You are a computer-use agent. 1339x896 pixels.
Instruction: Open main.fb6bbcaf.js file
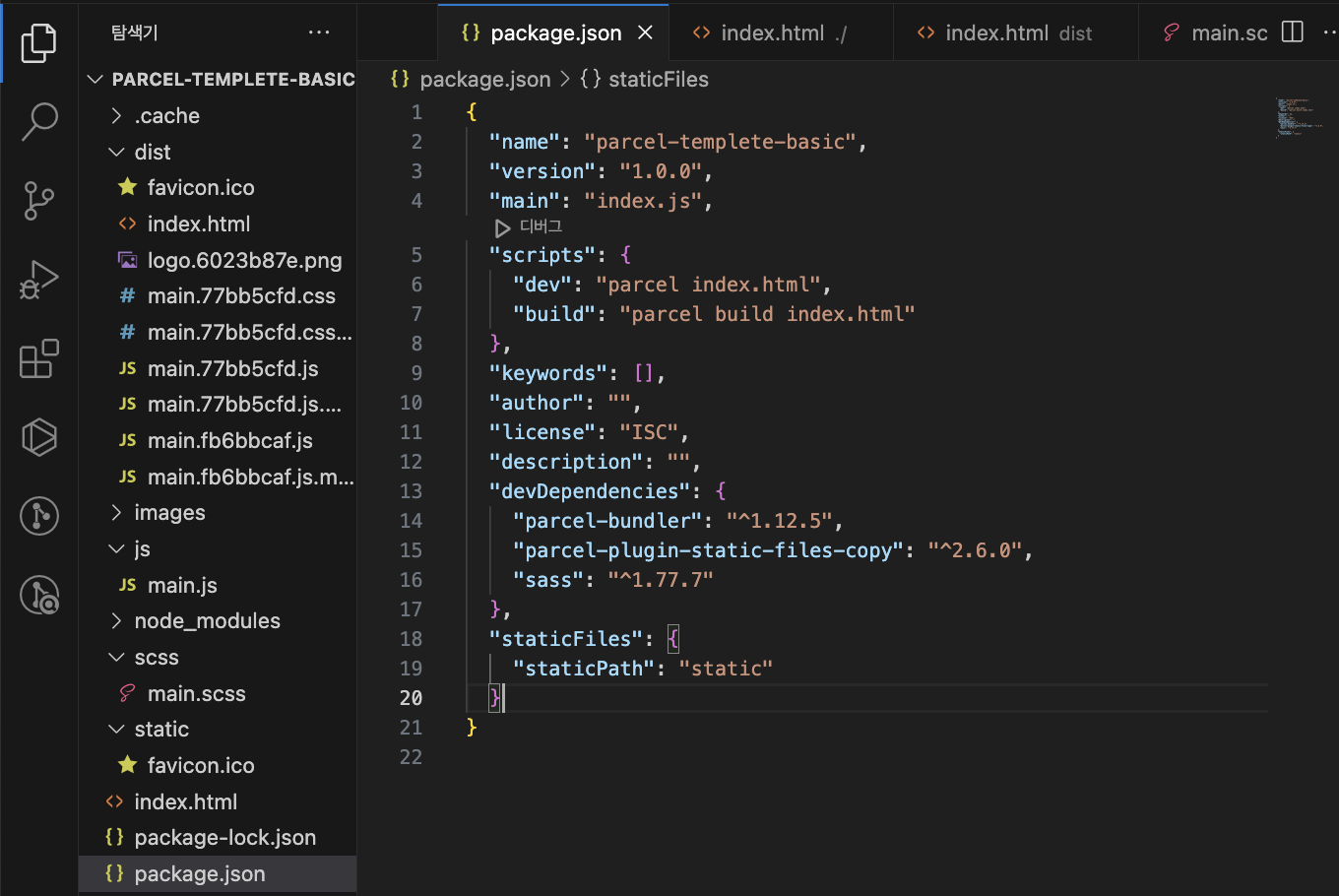pyautogui.click(x=219, y=440)
